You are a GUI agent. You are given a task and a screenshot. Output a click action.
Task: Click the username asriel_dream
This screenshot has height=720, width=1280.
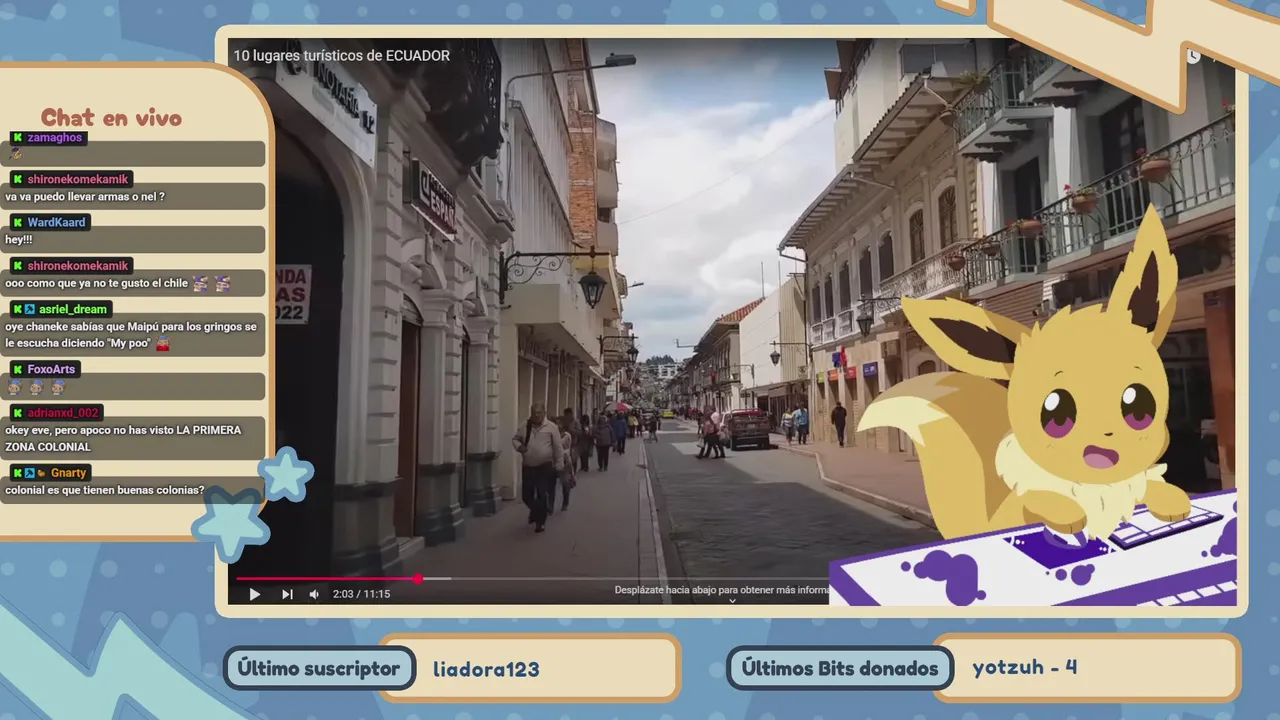tap(75, 310)
